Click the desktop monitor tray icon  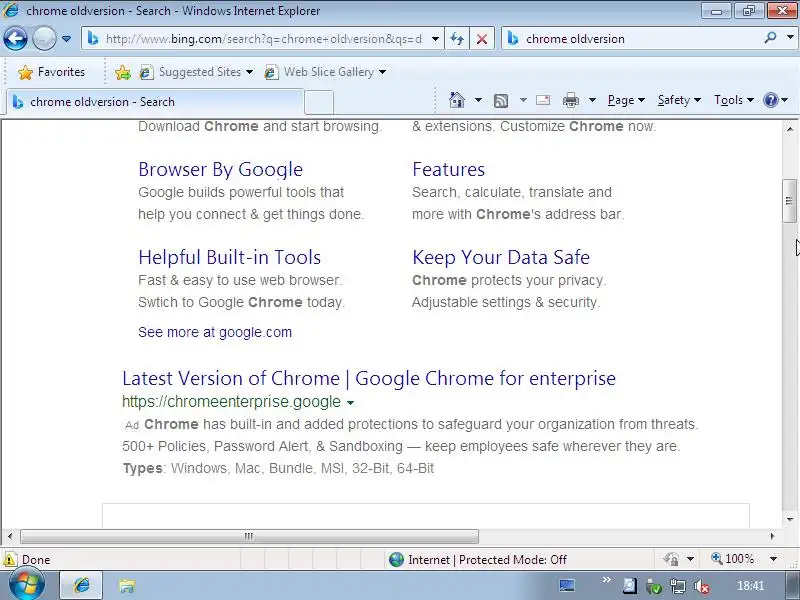point(567,585)
